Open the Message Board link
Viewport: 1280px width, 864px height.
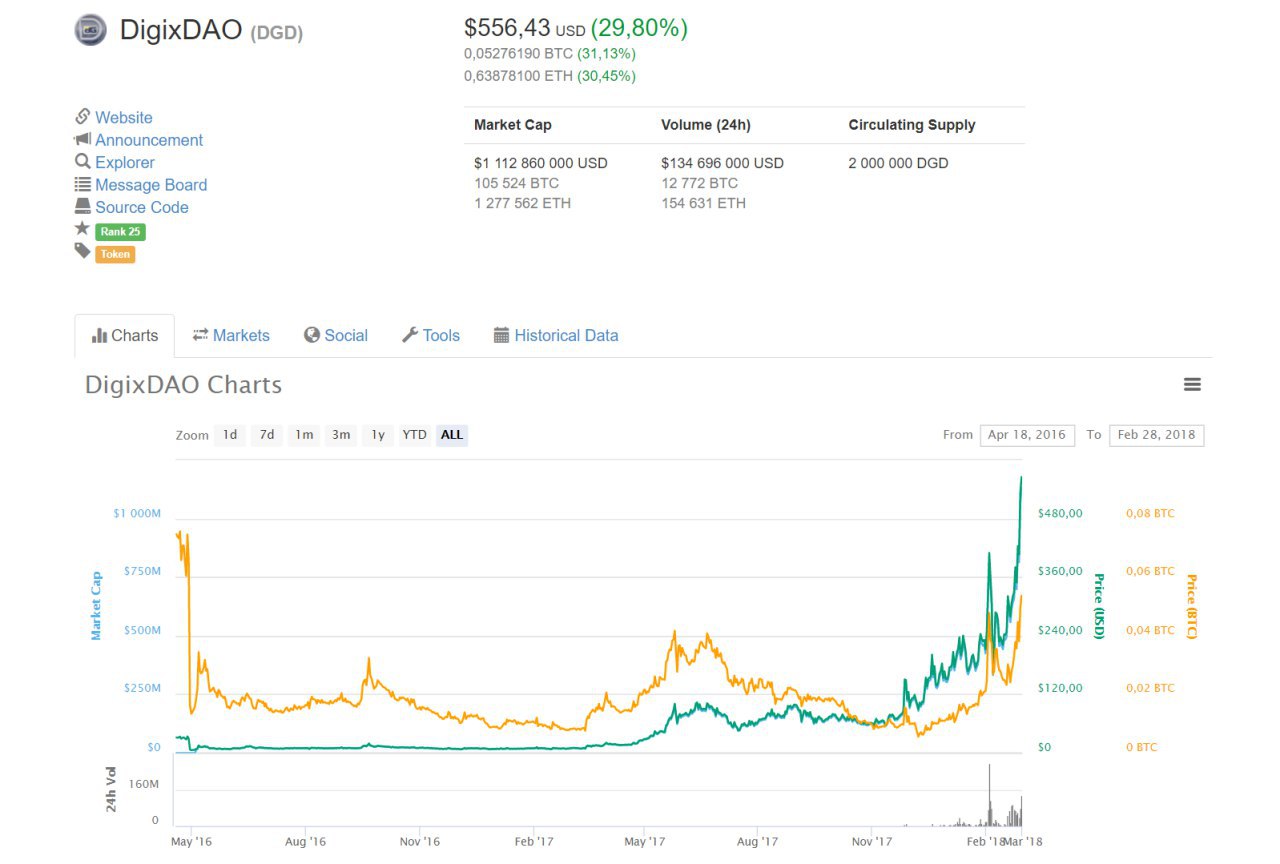(151, 185)
